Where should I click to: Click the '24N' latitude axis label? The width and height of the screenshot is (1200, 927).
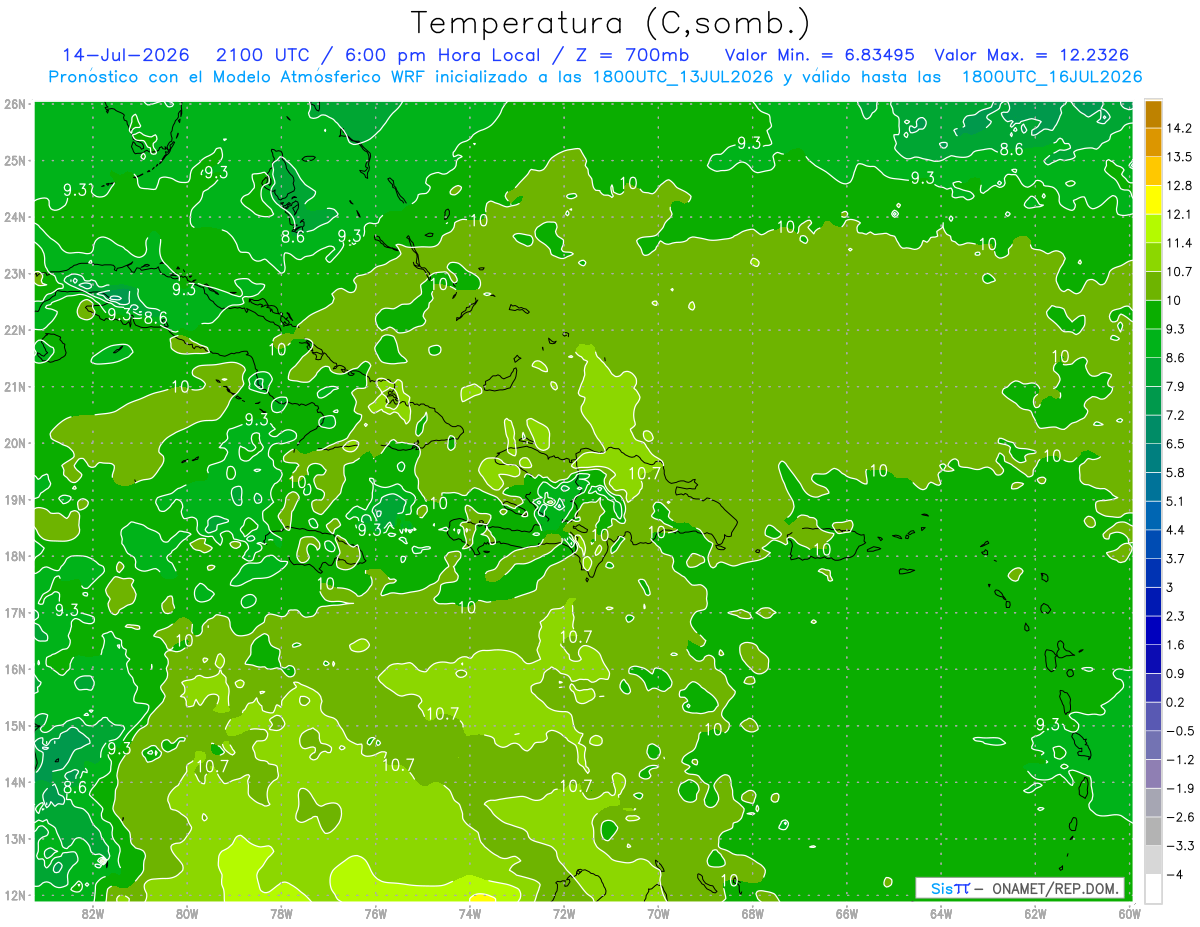[x=14, y=217]
